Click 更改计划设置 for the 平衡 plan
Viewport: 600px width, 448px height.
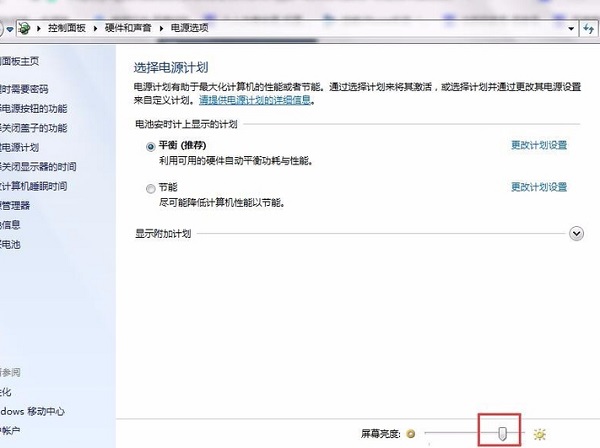click(539, 145)
